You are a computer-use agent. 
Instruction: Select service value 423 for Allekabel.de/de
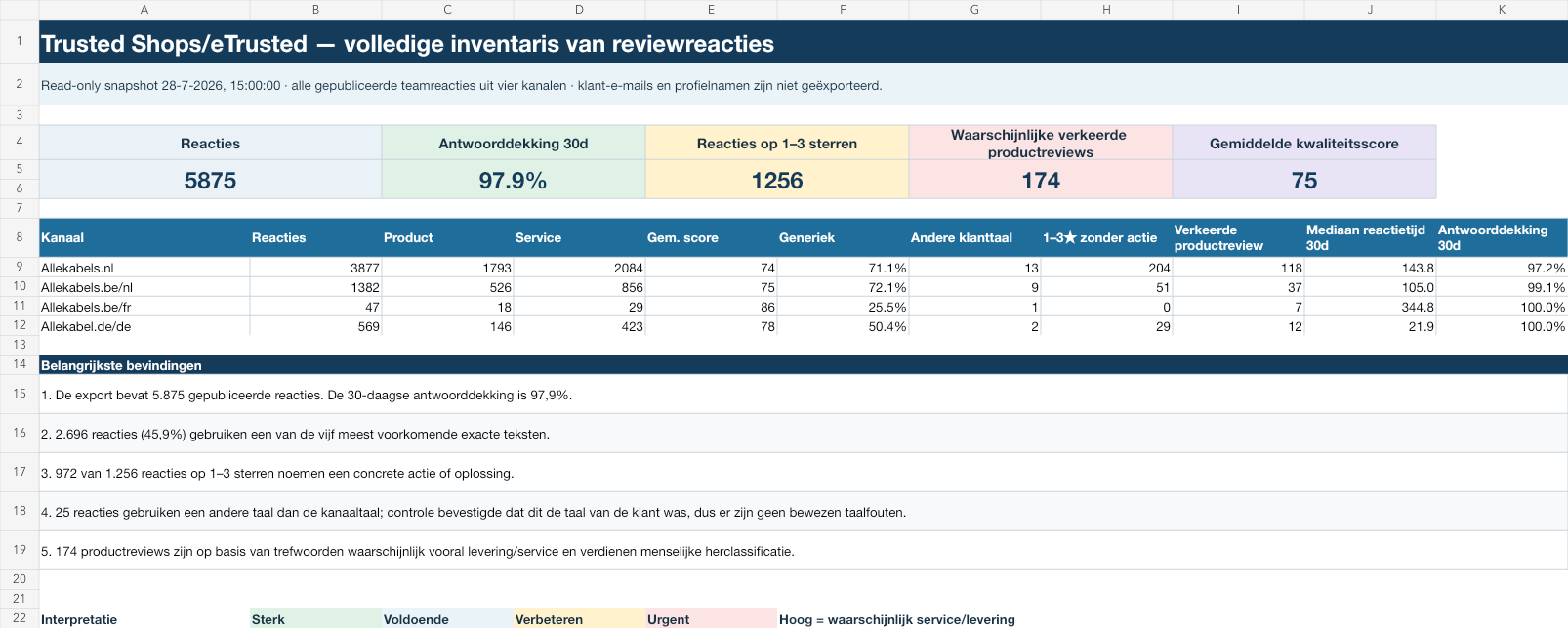[579, 326]
